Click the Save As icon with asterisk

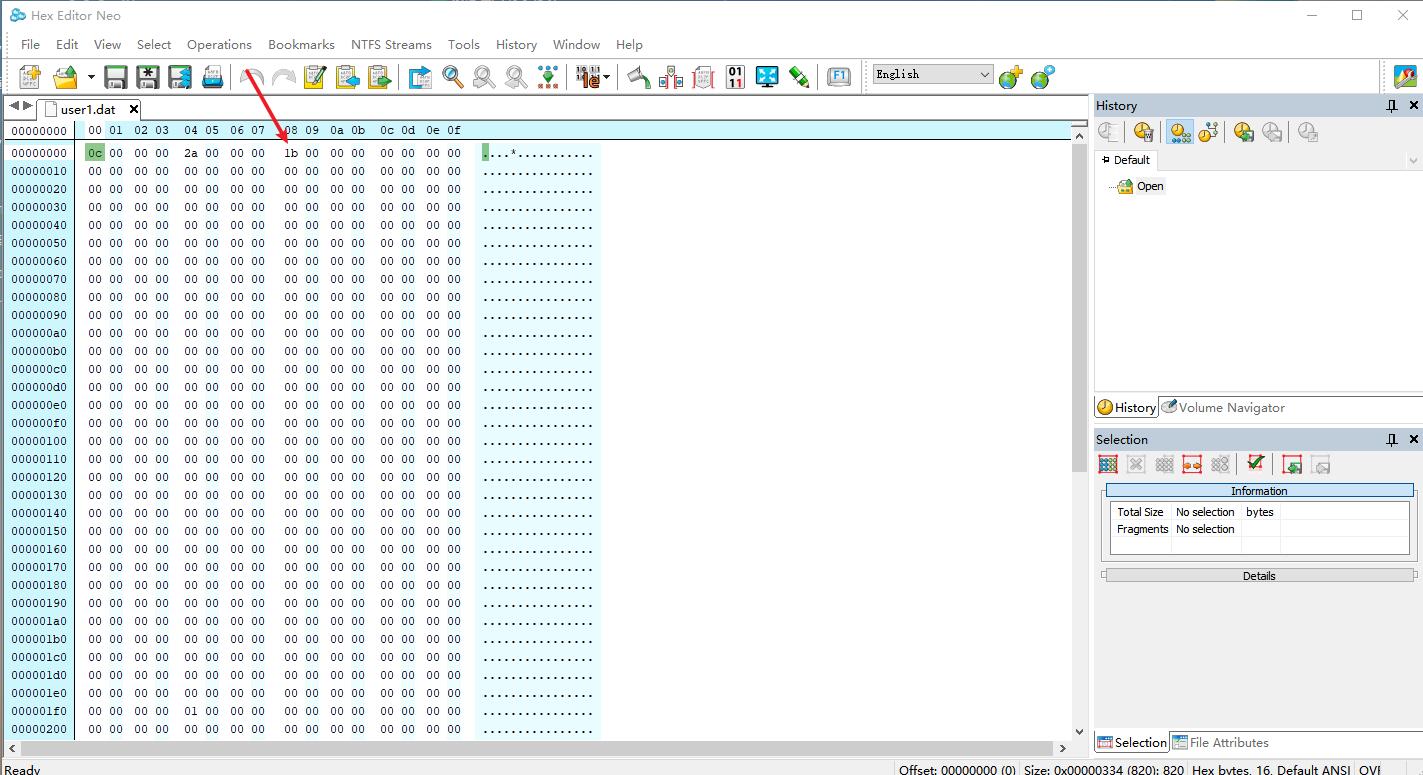148,77
